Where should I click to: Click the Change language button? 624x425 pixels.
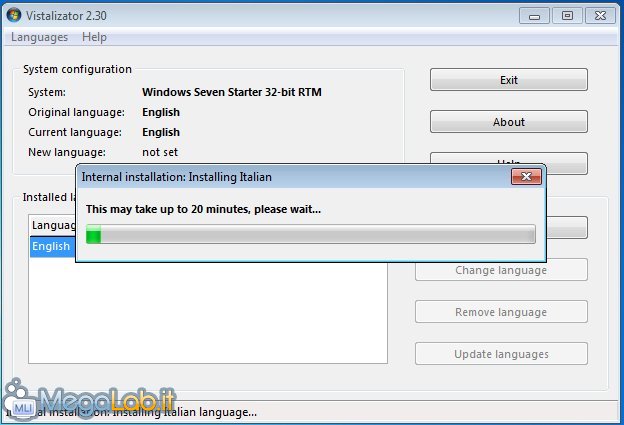pos(501,270)
